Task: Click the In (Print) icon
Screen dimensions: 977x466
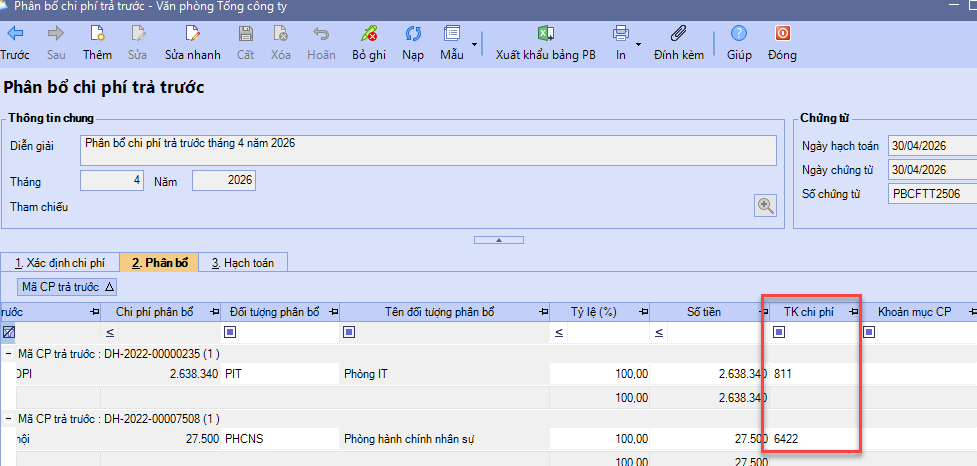Action: 620,34
